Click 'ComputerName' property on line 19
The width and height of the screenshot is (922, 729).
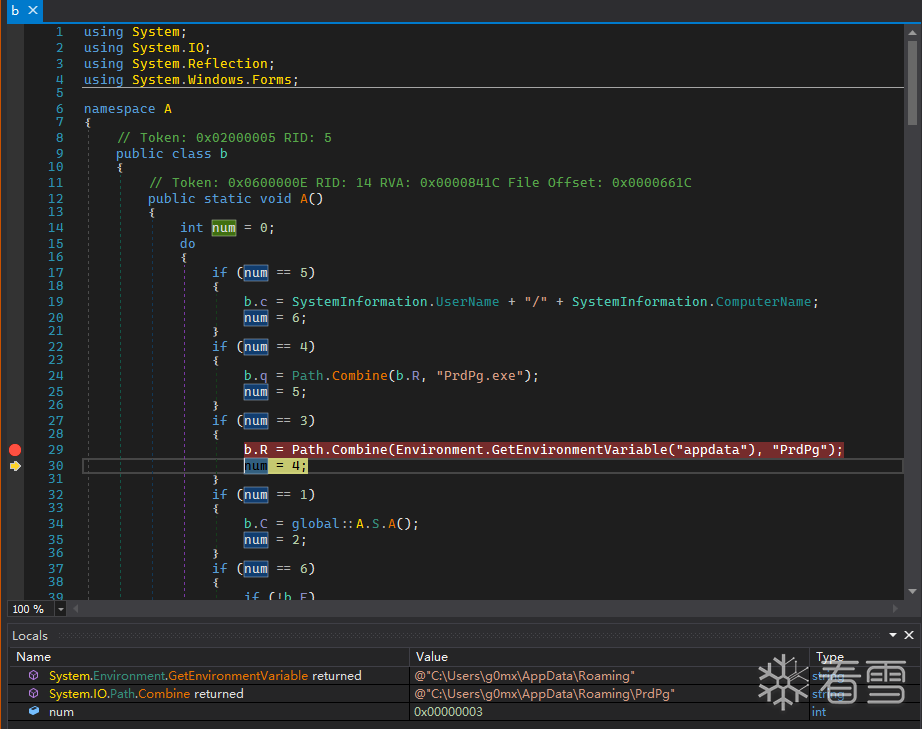tap(763, 302)
